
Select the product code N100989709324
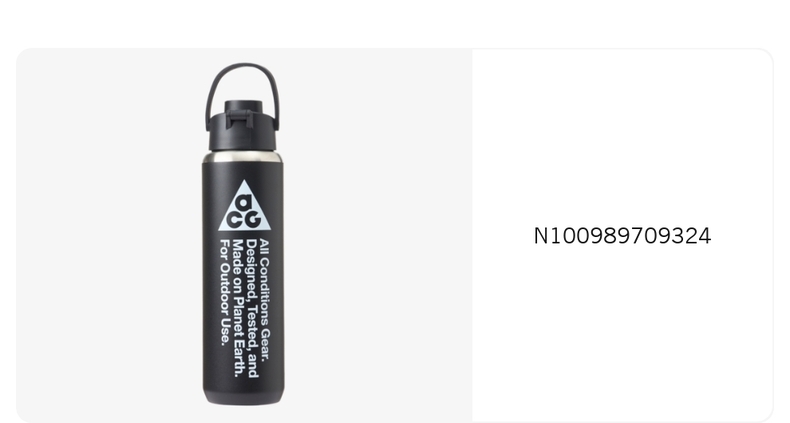[622, 236]
